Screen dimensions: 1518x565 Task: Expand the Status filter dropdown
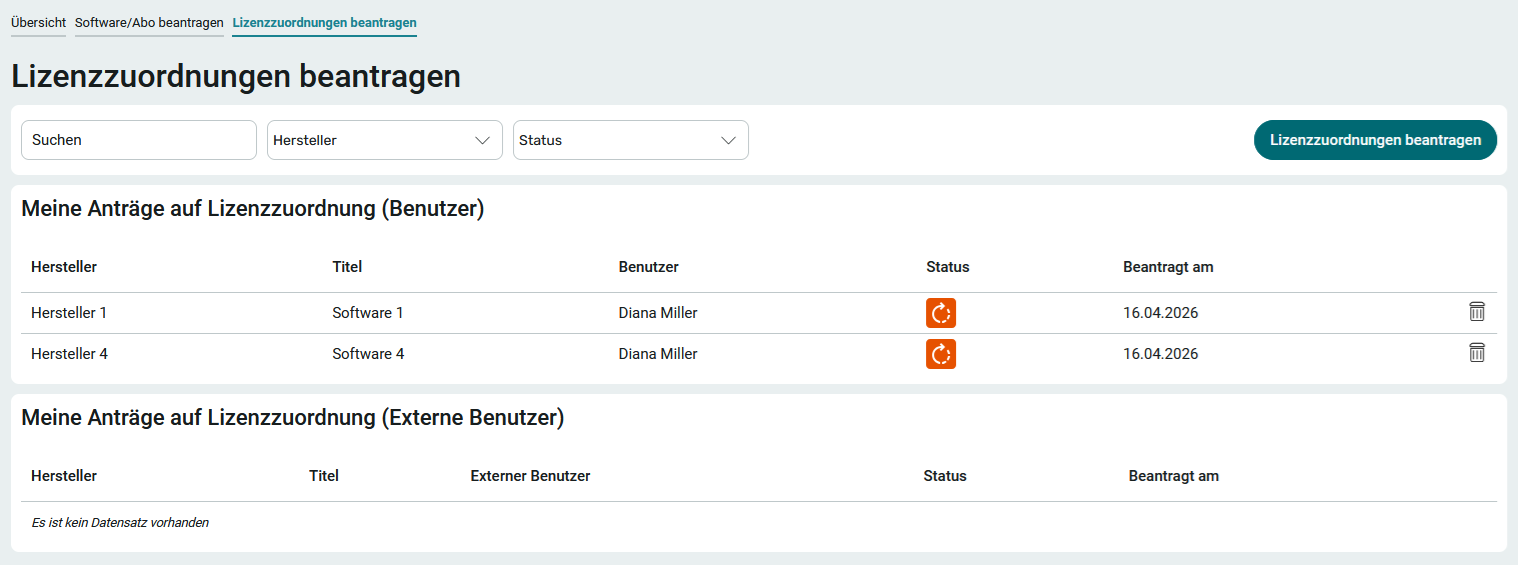tap(630, 140)
